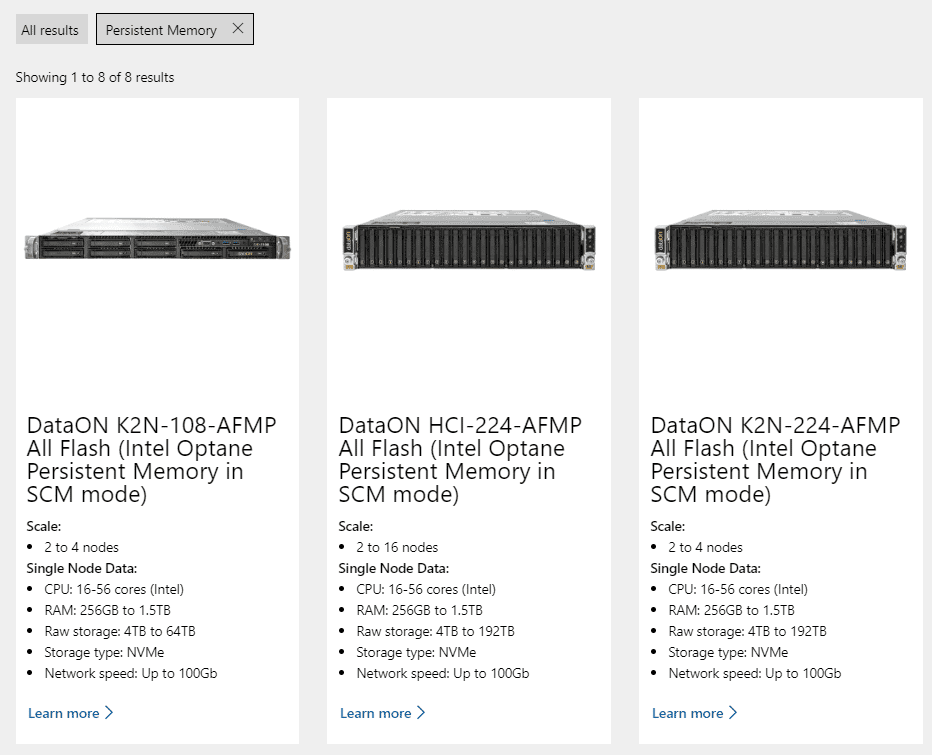
Task: Click 'Scale:' heading in HCI-224 card
Action: tap(356, 526)
